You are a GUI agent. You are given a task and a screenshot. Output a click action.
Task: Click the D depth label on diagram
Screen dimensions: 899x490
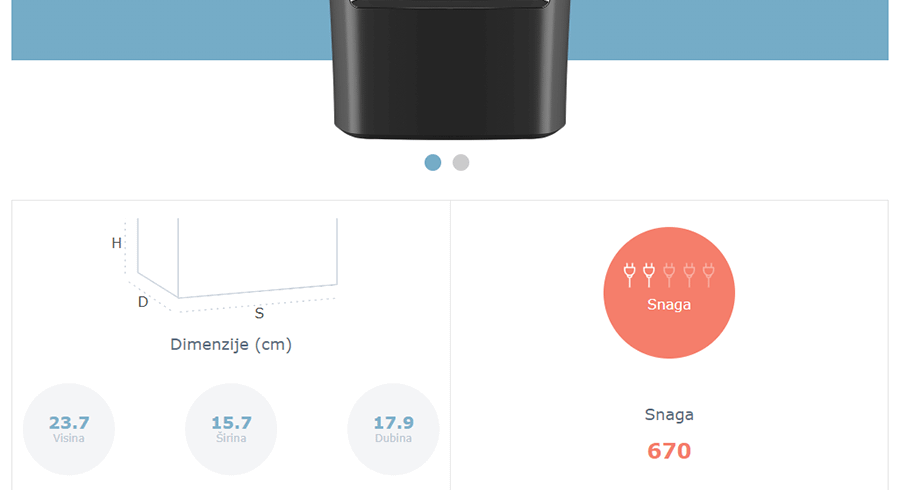(x=143, y=302)
